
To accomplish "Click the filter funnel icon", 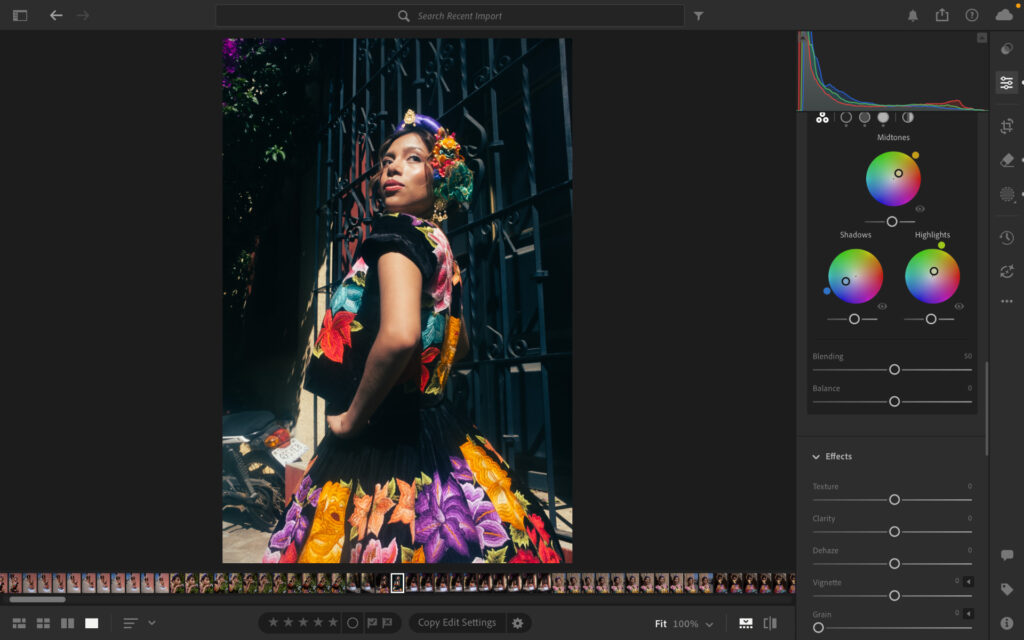I will [699, 16].
